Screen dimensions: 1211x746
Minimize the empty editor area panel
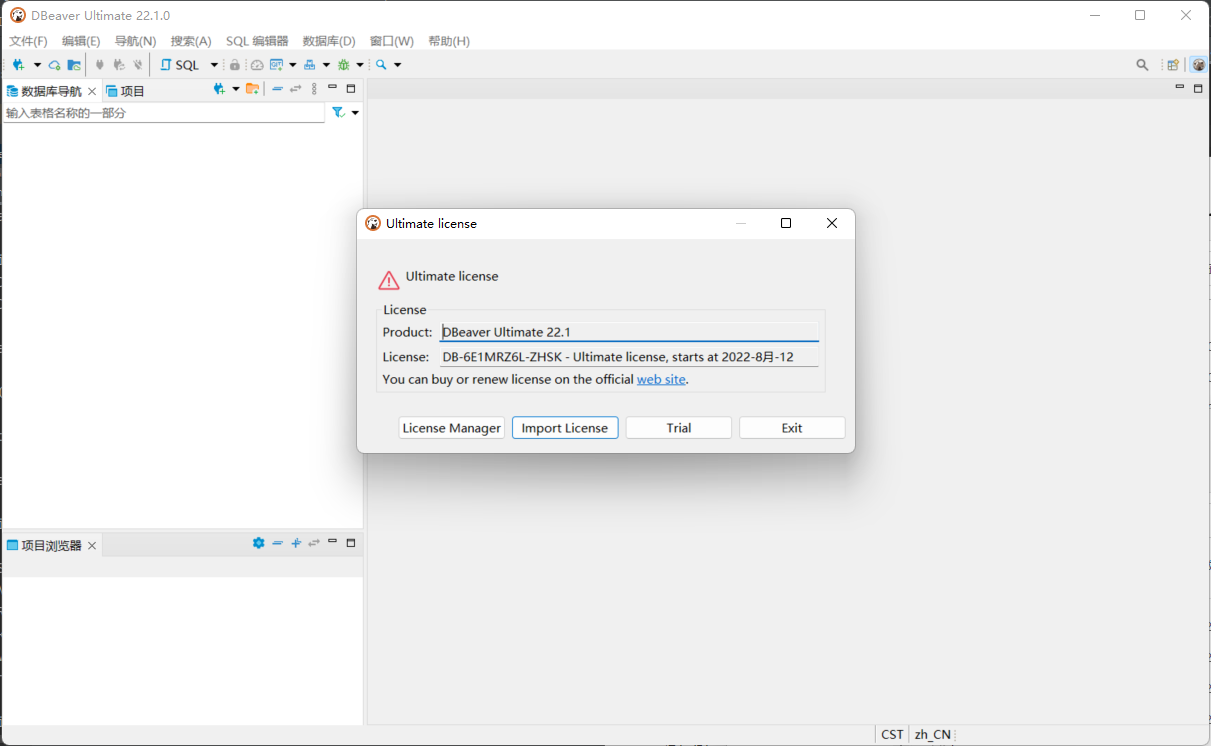1180,88
